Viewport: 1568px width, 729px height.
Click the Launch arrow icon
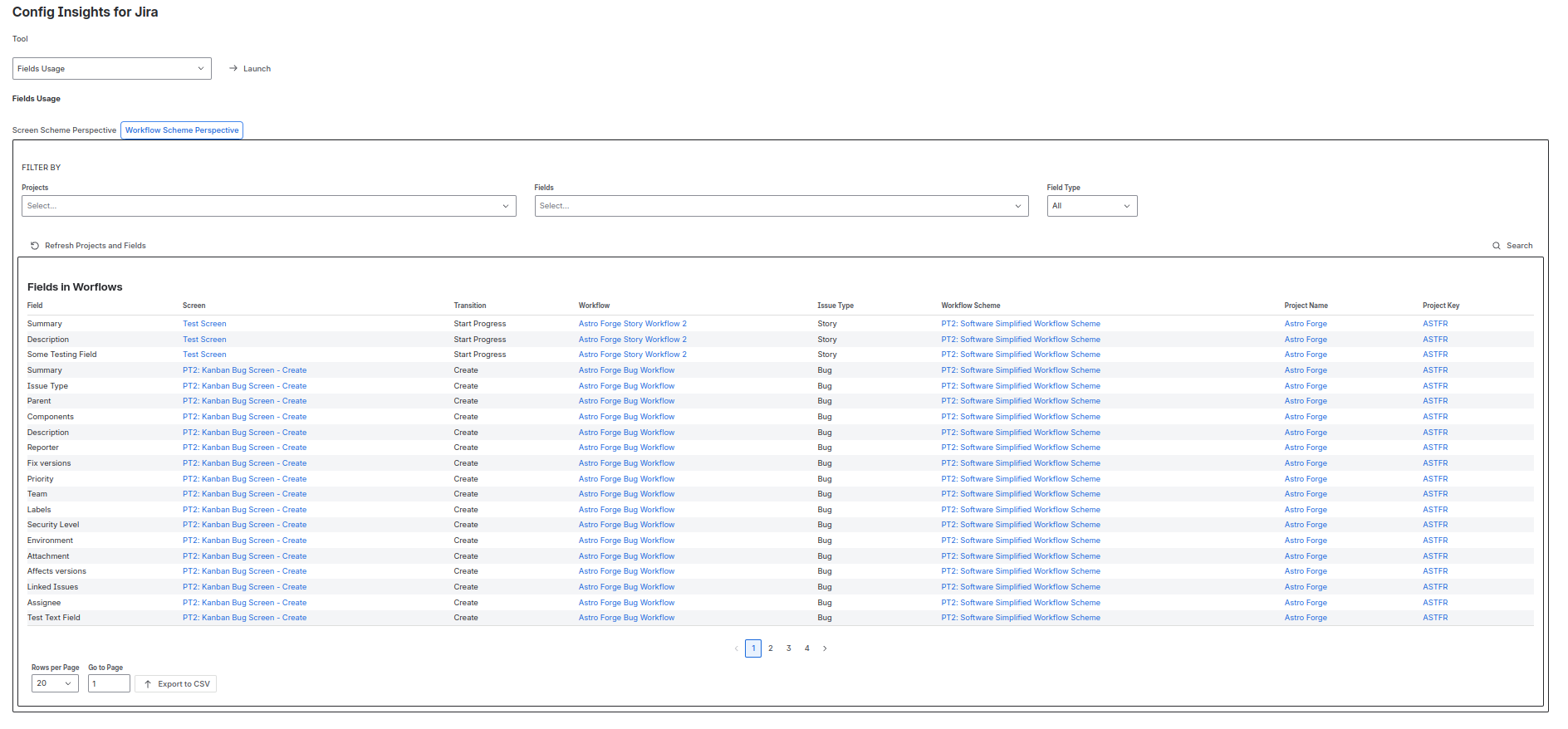click(x=233, y=69)
